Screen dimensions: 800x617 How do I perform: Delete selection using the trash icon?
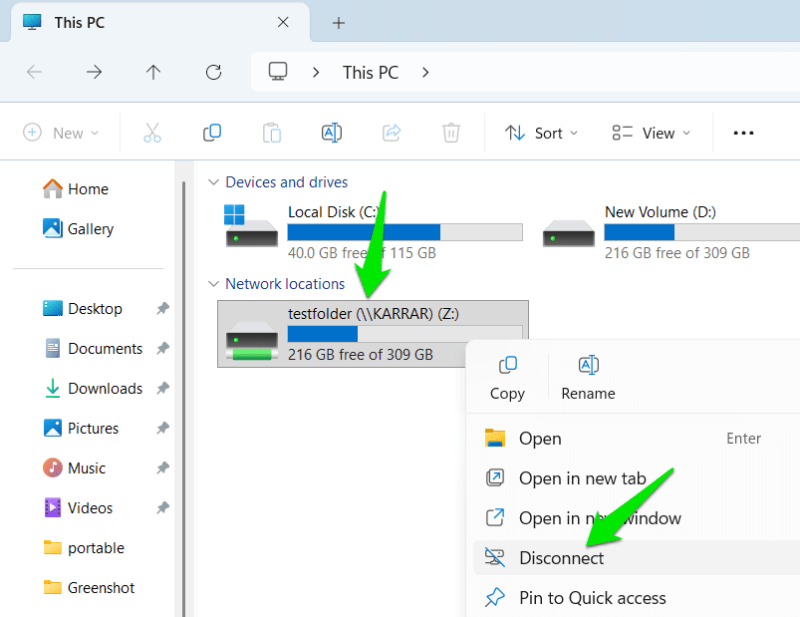[x=450, y=132]
